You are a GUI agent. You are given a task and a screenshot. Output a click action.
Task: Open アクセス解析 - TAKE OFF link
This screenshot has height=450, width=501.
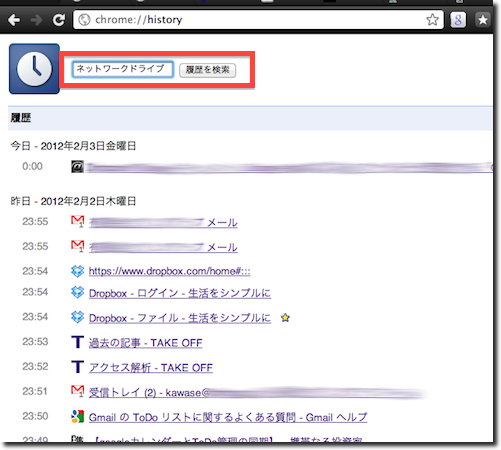tap(151, 368)
